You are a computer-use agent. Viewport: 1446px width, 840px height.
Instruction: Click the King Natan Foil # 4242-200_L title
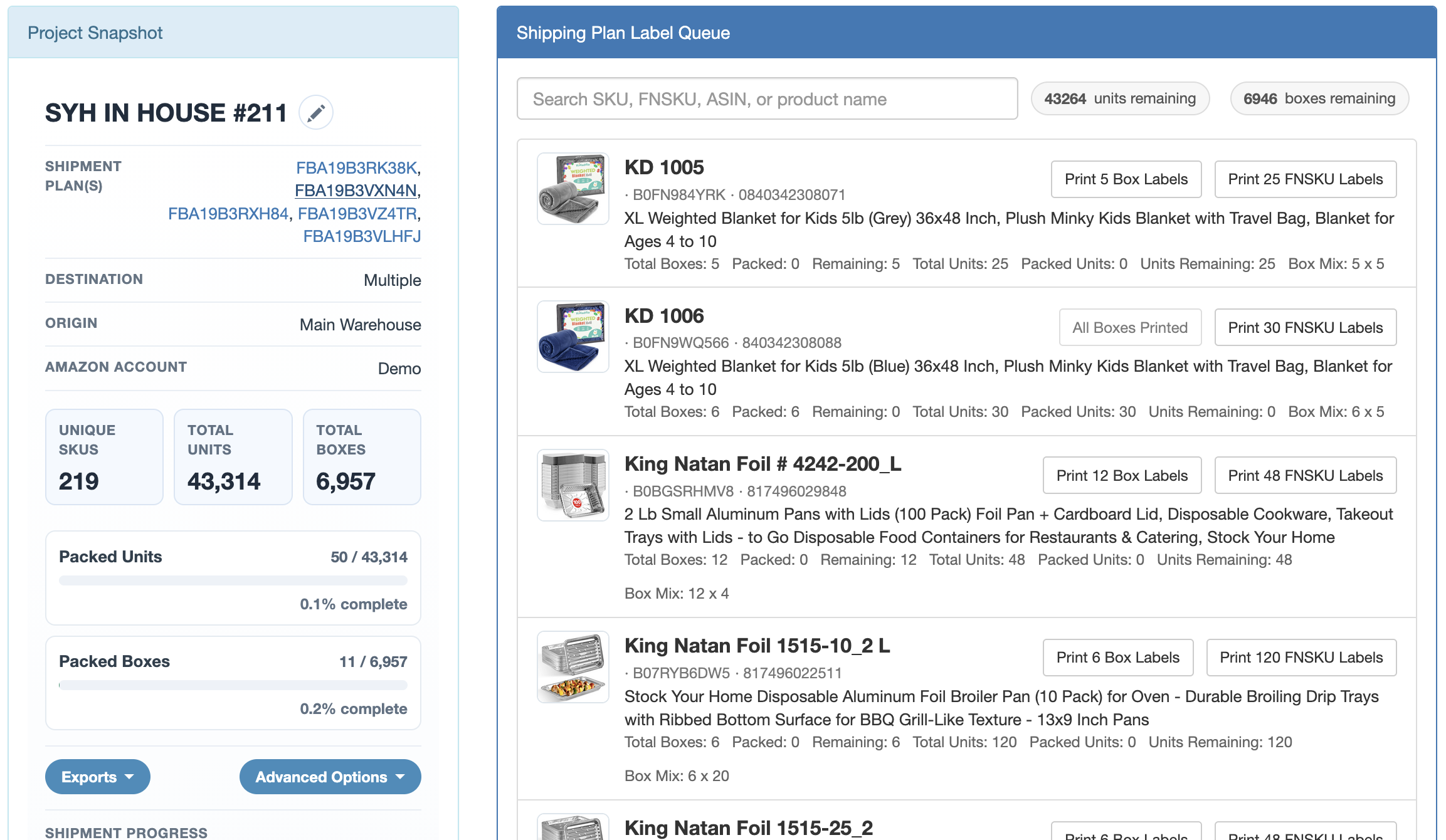click(763, 463)
